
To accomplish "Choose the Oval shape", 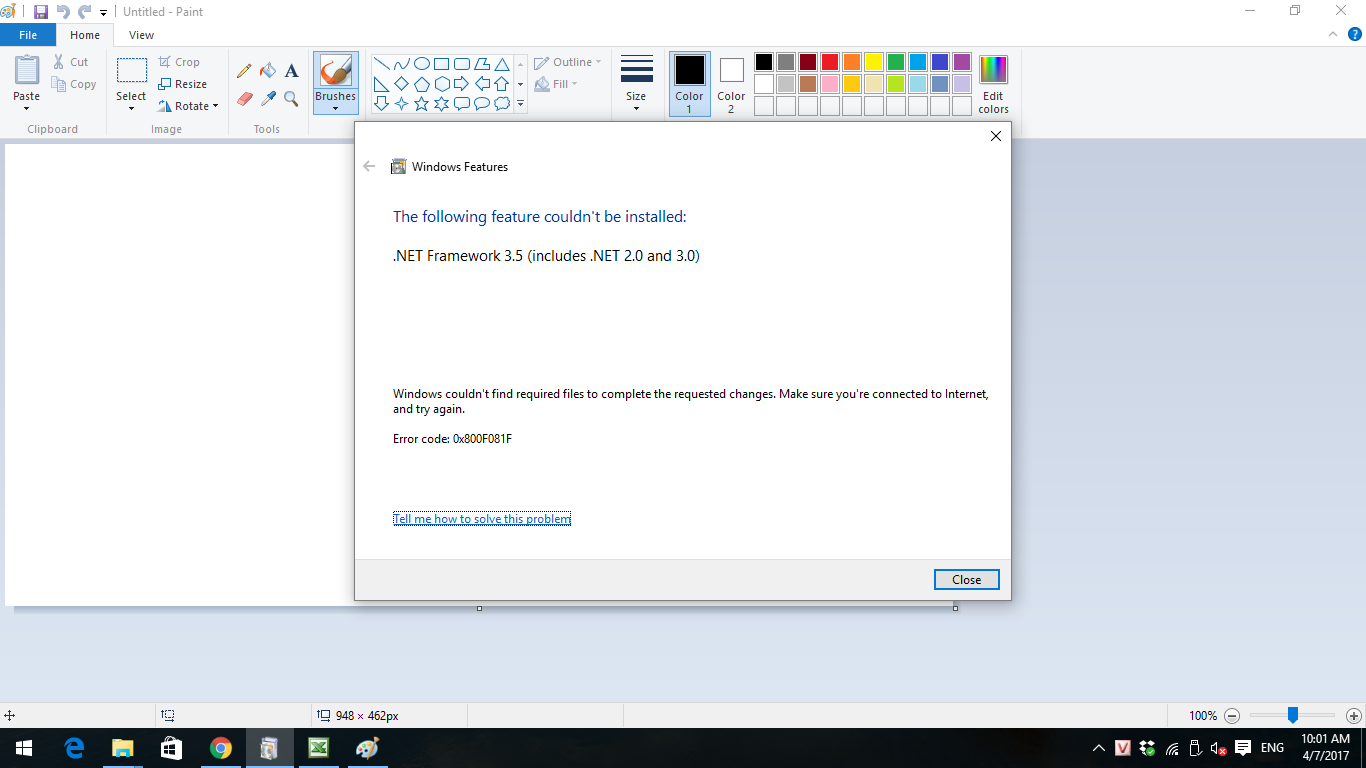I will point(422,64).
